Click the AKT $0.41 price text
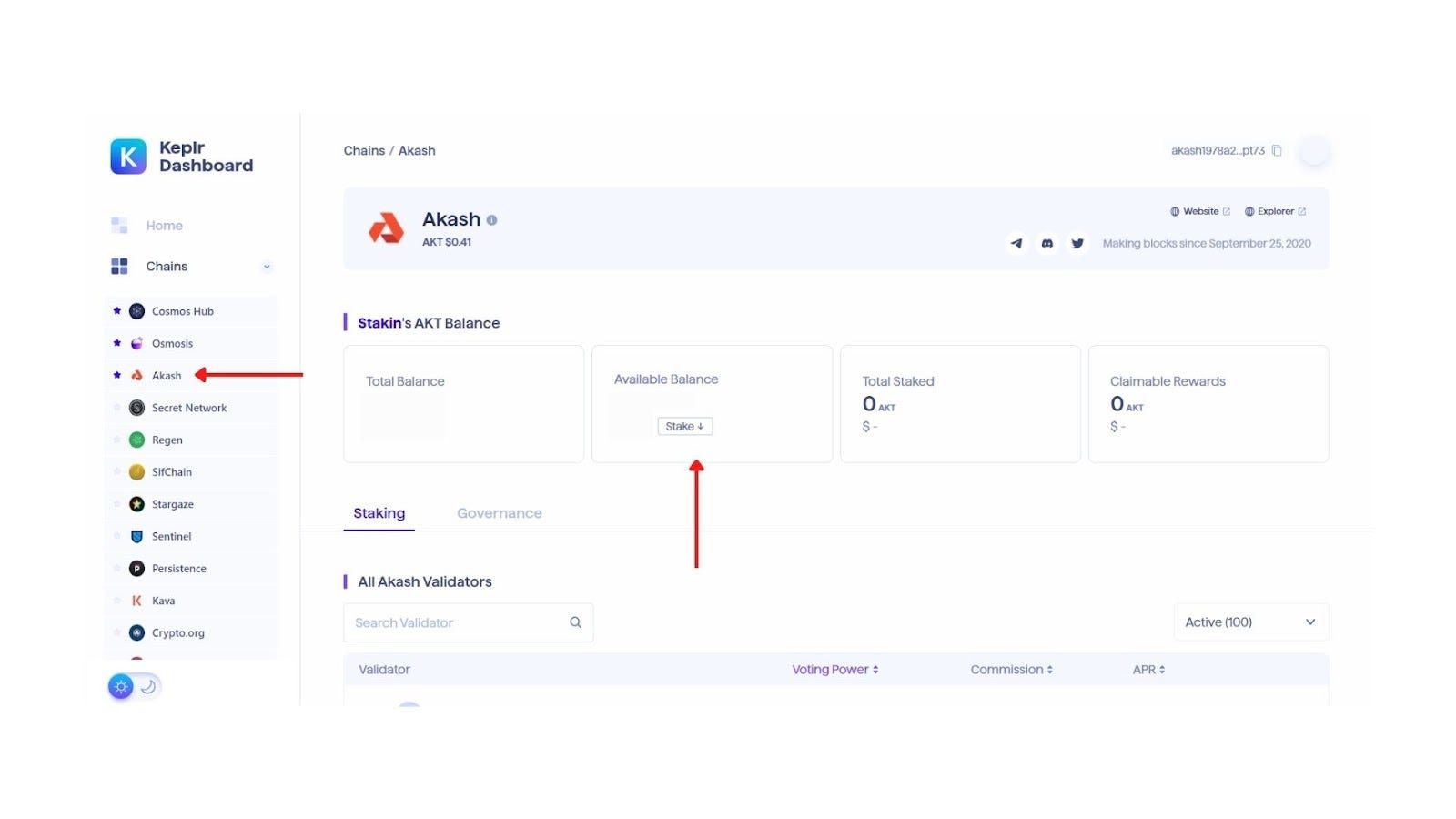The image size is (1456, 819). 447,242
